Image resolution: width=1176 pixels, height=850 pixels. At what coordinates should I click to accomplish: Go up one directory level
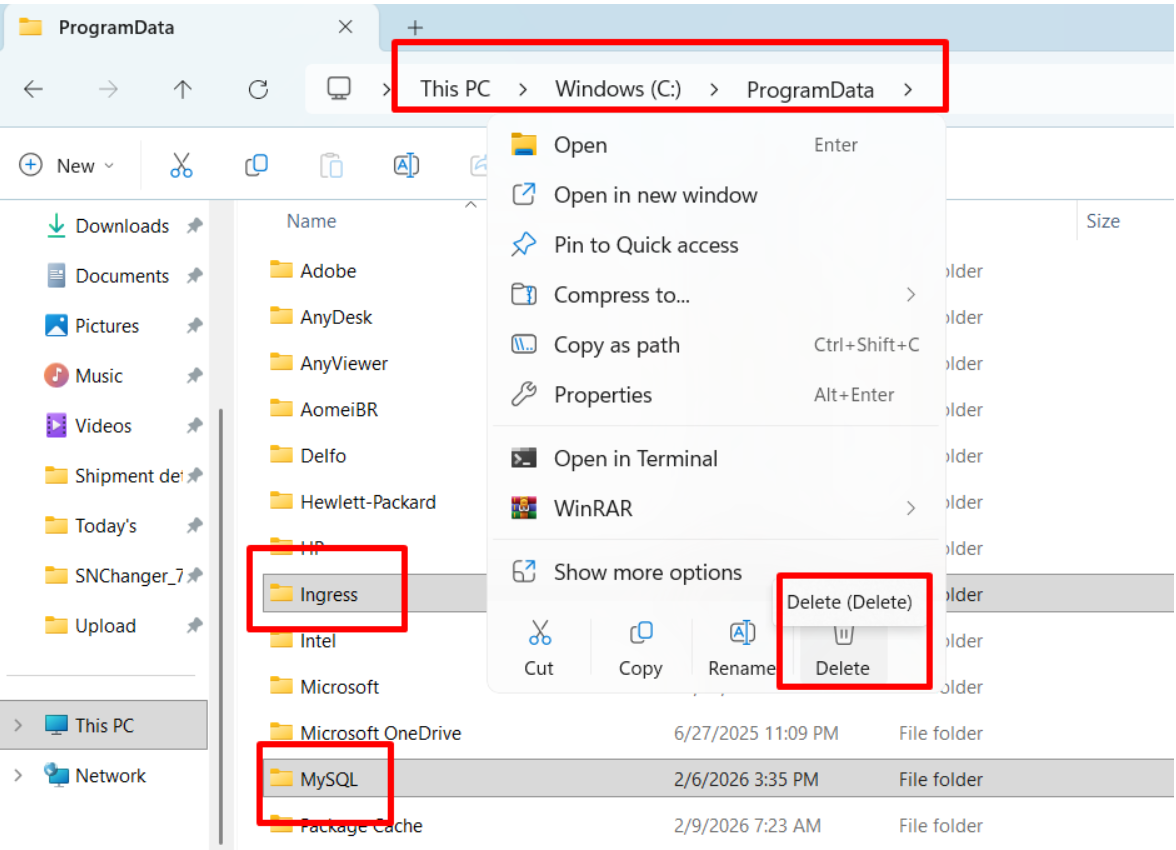(x=182, y=89)
